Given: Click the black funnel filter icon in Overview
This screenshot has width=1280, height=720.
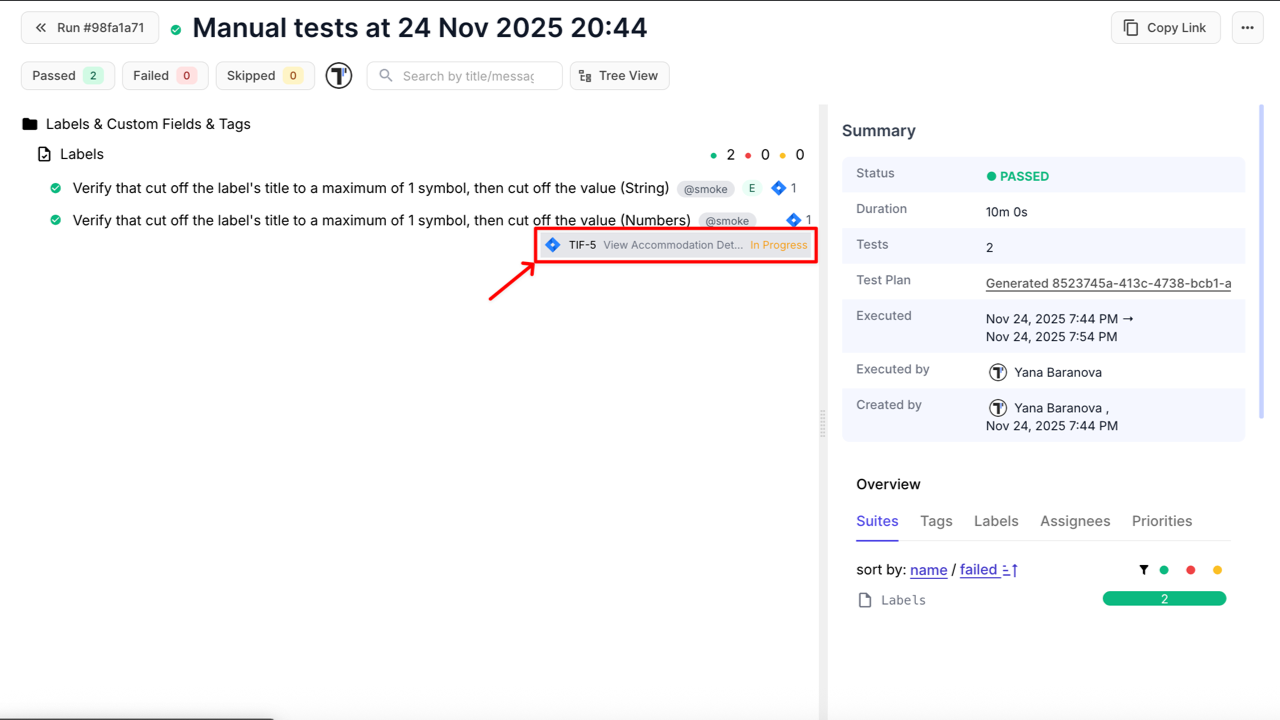Looking at the screenshot, I should pyautogui.click(x=1143, y=570).
